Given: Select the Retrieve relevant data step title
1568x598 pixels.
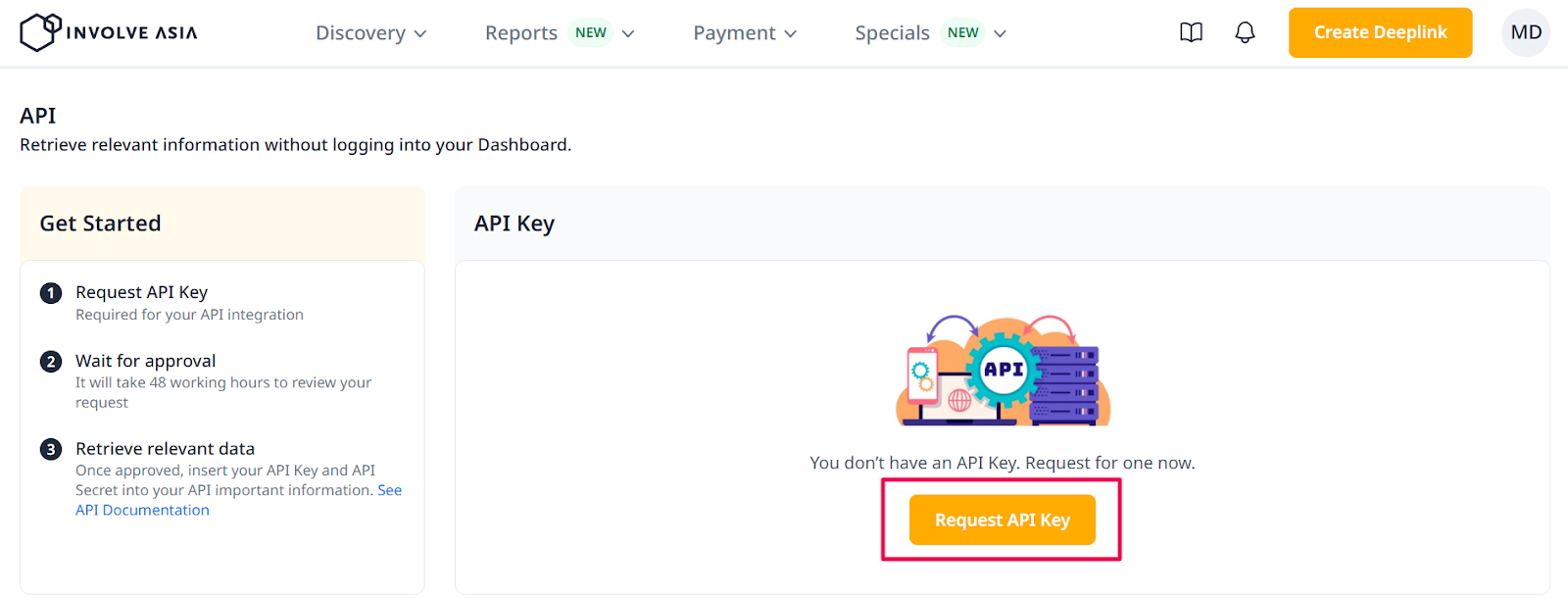Looking at the screenshot, I should 165,448.
